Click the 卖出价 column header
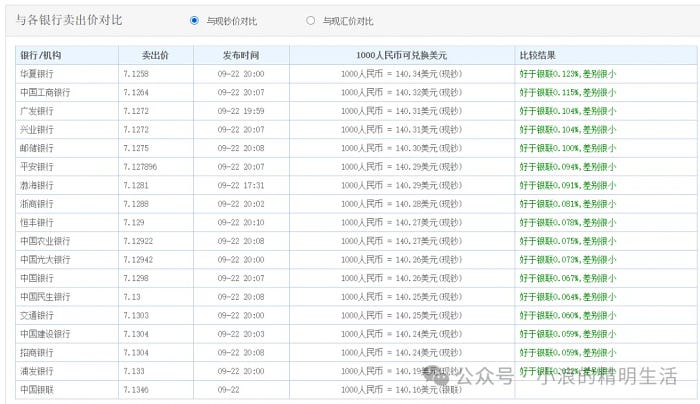The height and width of the screenshot is (404, 700). tap(155, 55)
